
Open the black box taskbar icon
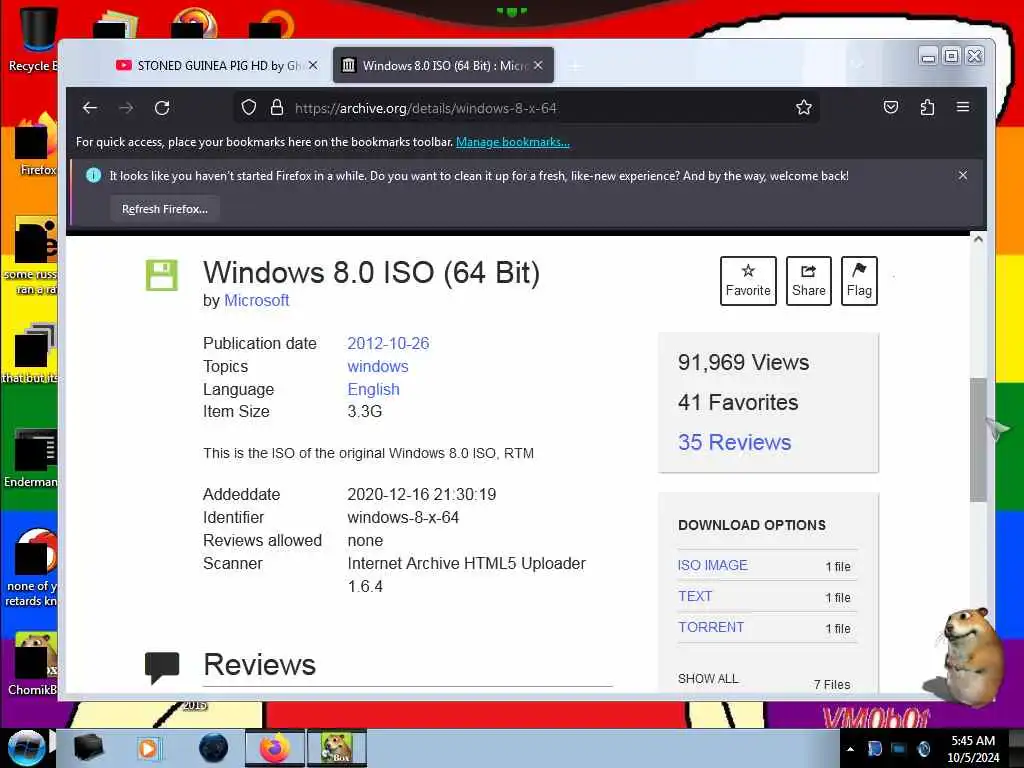pos(88,748)
